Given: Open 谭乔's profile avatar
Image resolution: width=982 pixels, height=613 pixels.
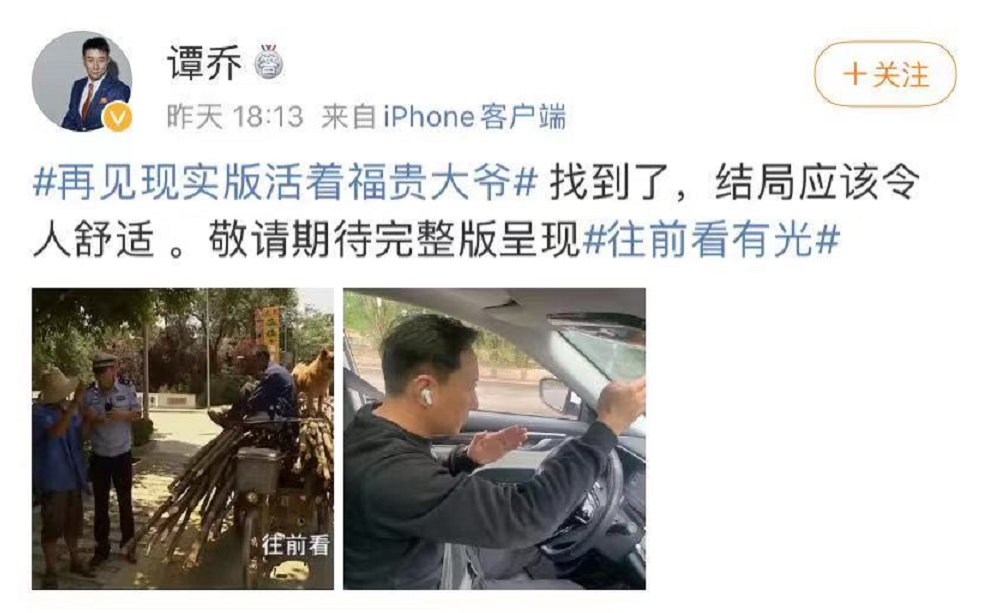Looking at the screenshot, I should coord(82,80).
